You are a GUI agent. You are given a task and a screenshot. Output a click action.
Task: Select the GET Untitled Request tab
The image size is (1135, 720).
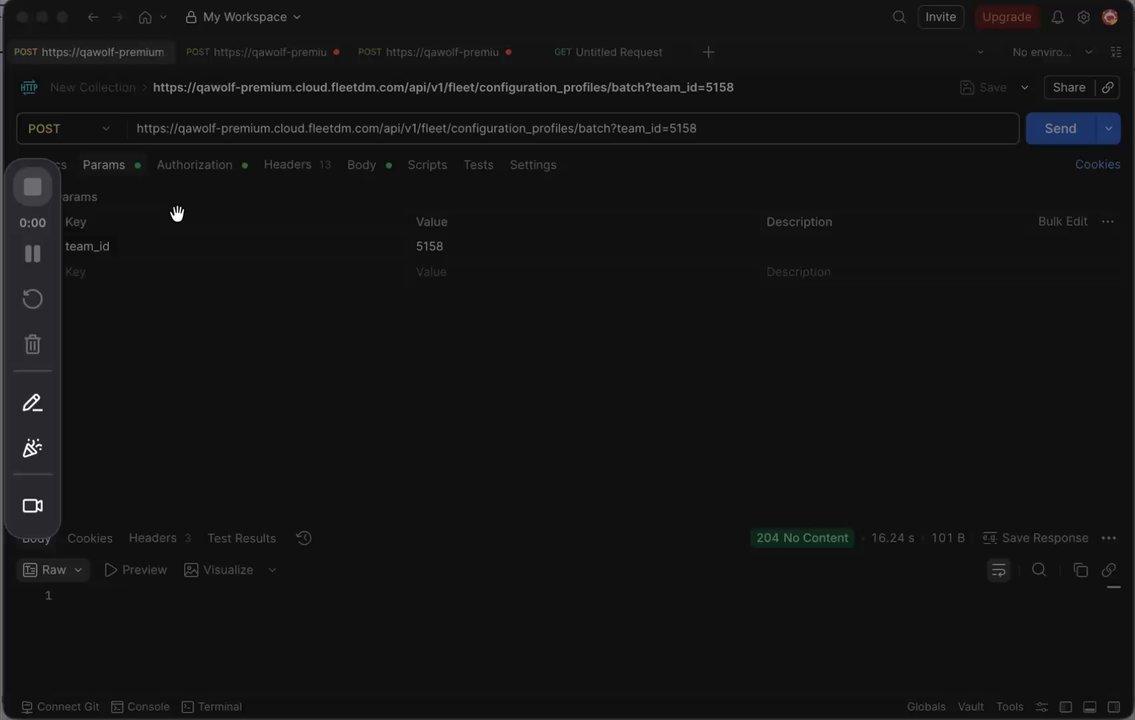608,52
